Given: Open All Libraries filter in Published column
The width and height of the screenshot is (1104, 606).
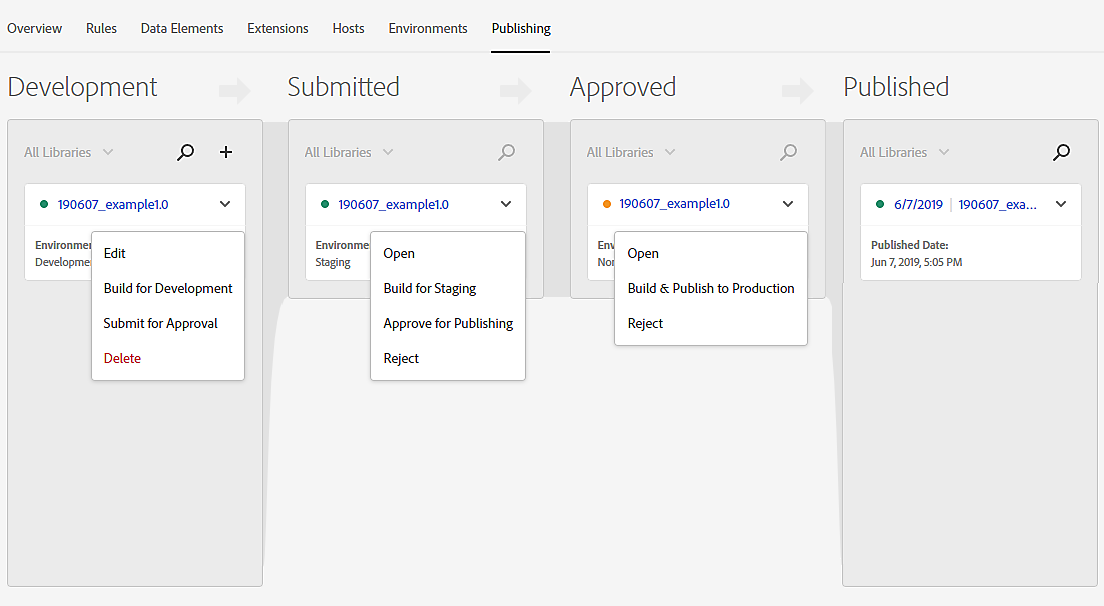Looking at the screenshot, I should 904,153.
